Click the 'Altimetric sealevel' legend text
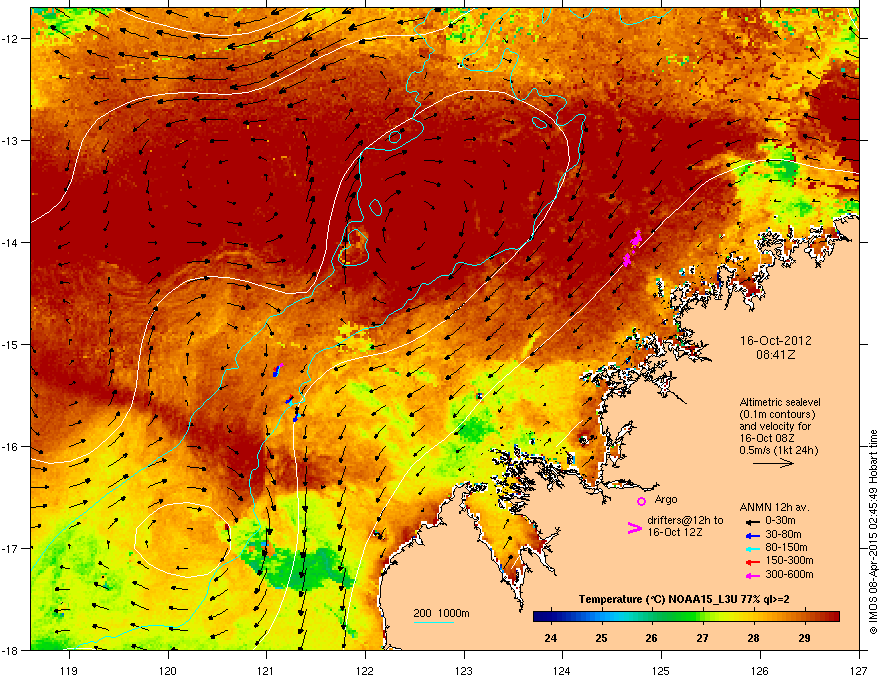The height and width of the screenshot is (680, 880). click(780, 402)
